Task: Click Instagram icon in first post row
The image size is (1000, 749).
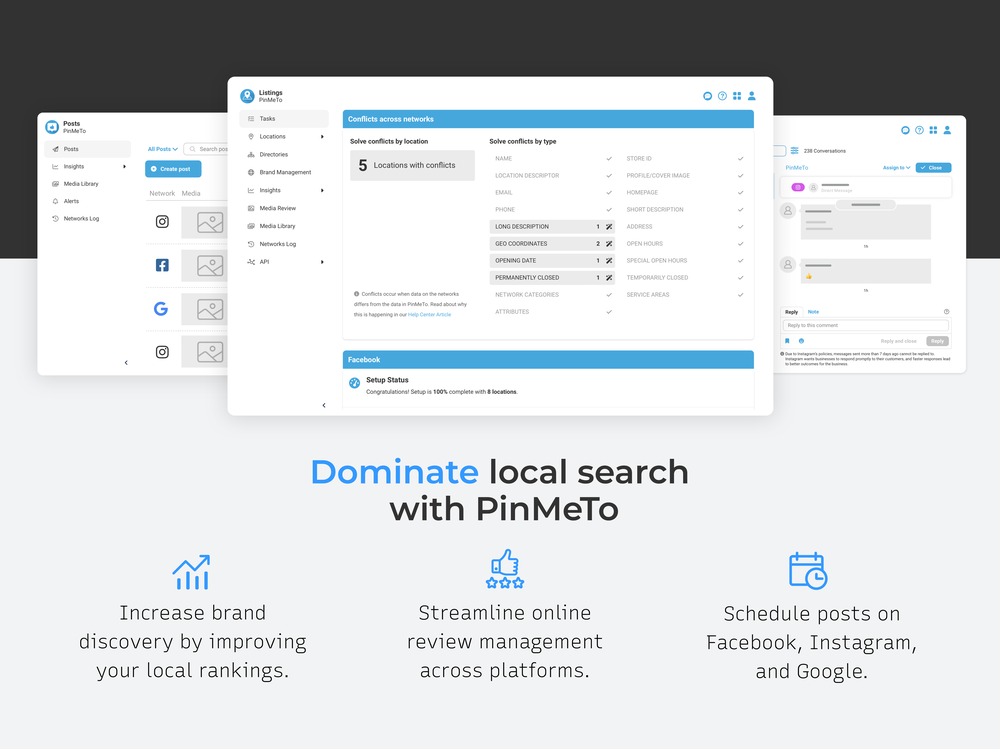Action: click(162, 221)
